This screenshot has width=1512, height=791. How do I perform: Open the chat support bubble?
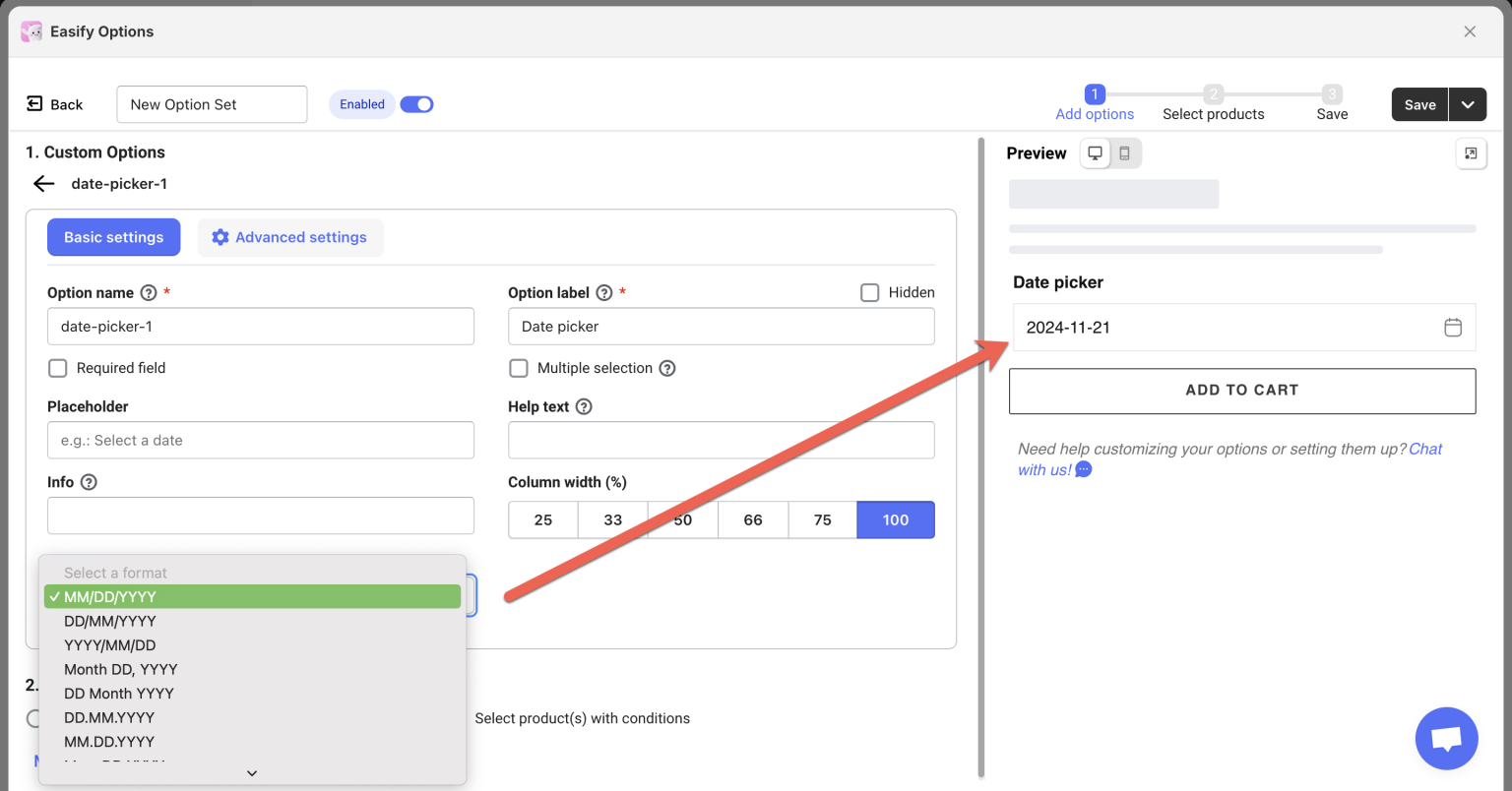[x=1446, y=738]
